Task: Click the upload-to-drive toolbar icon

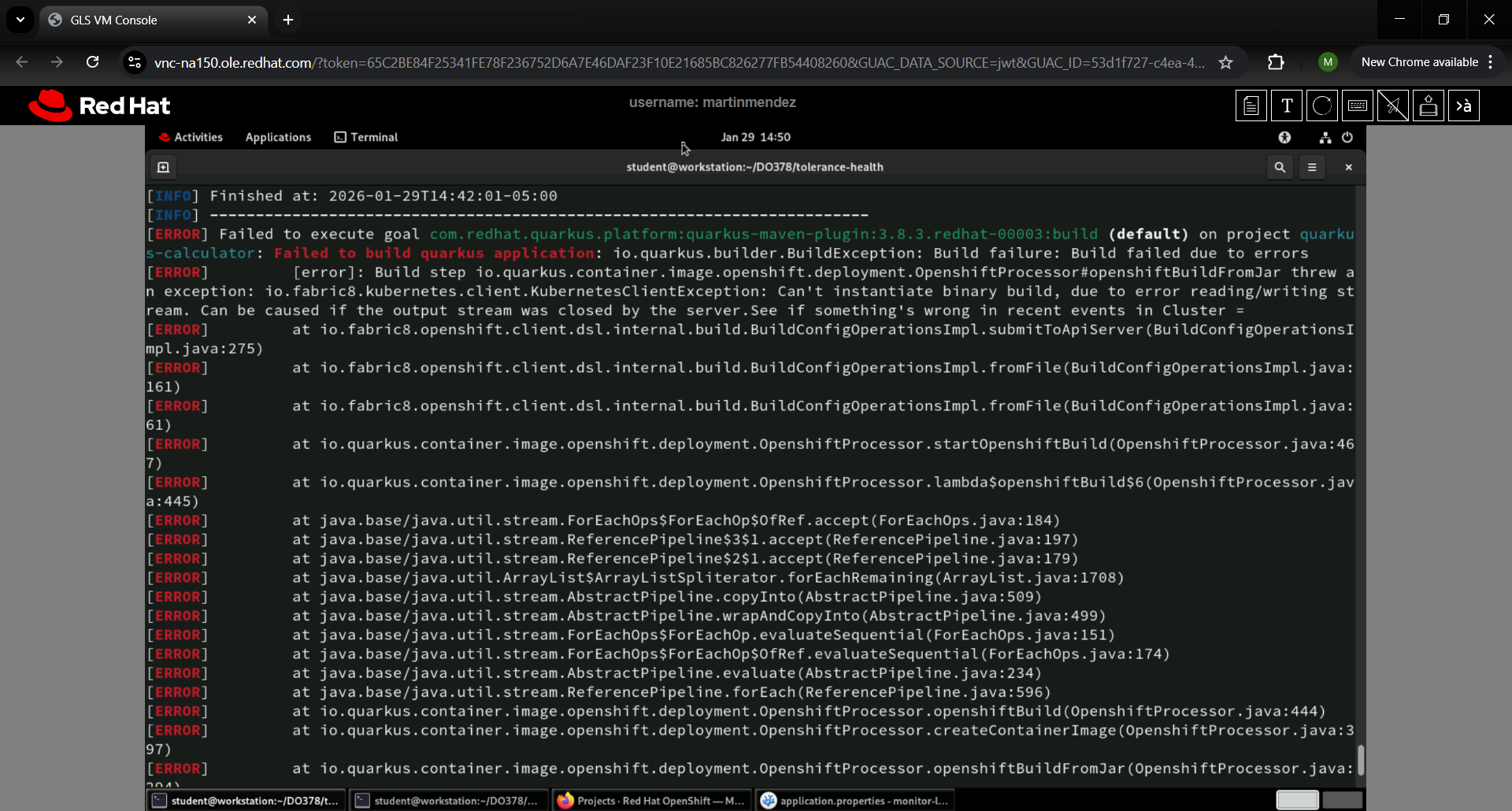Action: tap(1429, 106)
